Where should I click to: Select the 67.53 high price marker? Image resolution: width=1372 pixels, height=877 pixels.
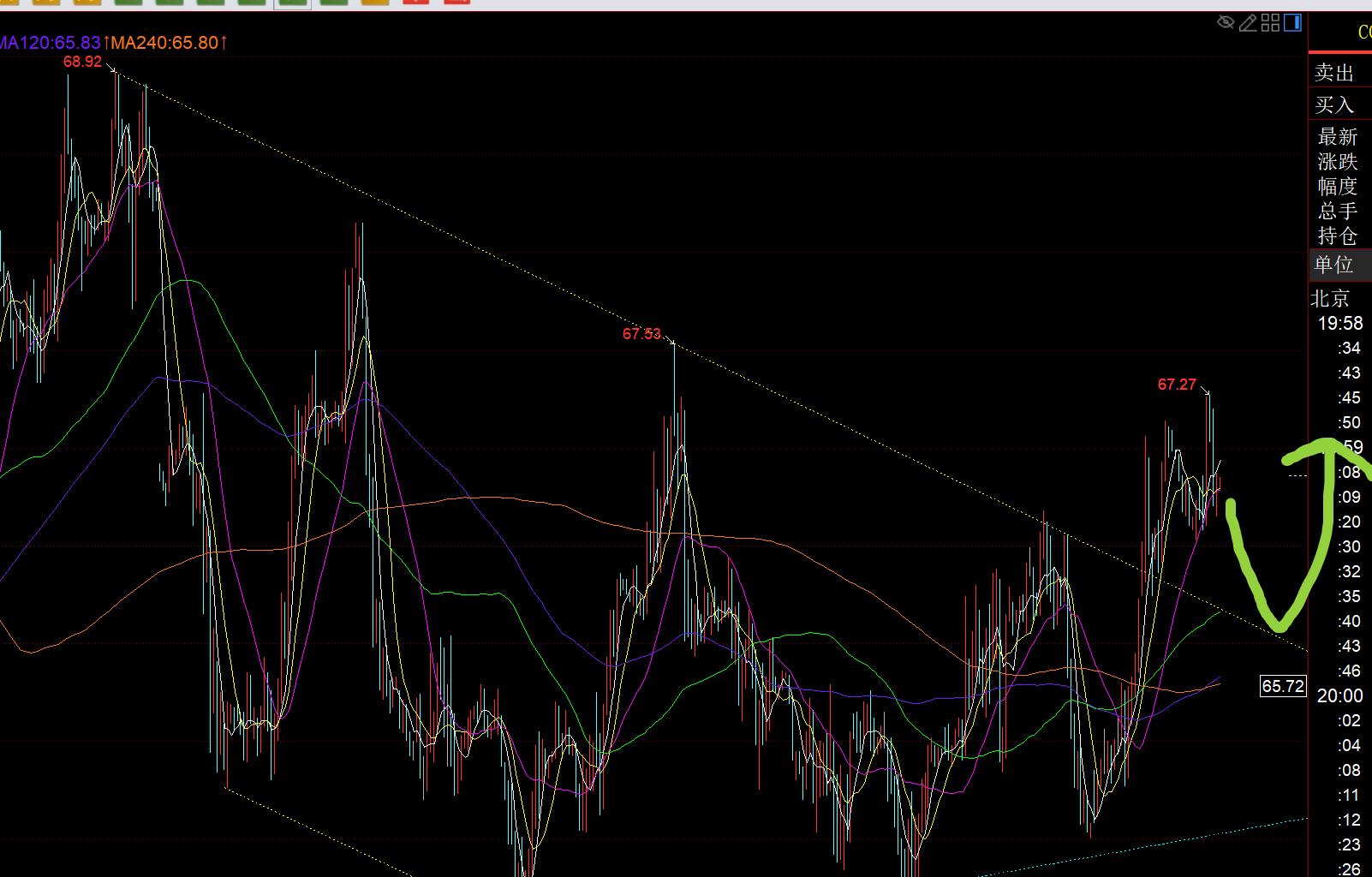641,334
